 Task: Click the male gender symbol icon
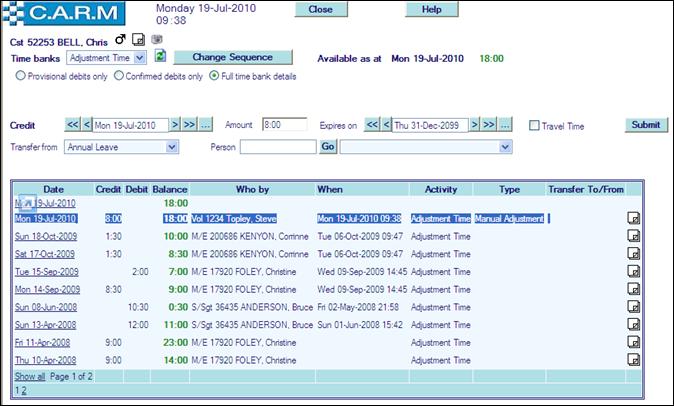coord(121,40)
